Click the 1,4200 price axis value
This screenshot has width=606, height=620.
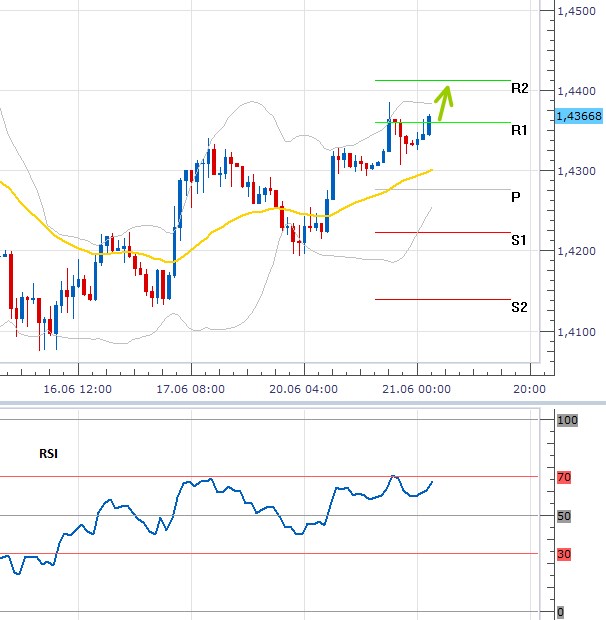[x=576, y=251]
